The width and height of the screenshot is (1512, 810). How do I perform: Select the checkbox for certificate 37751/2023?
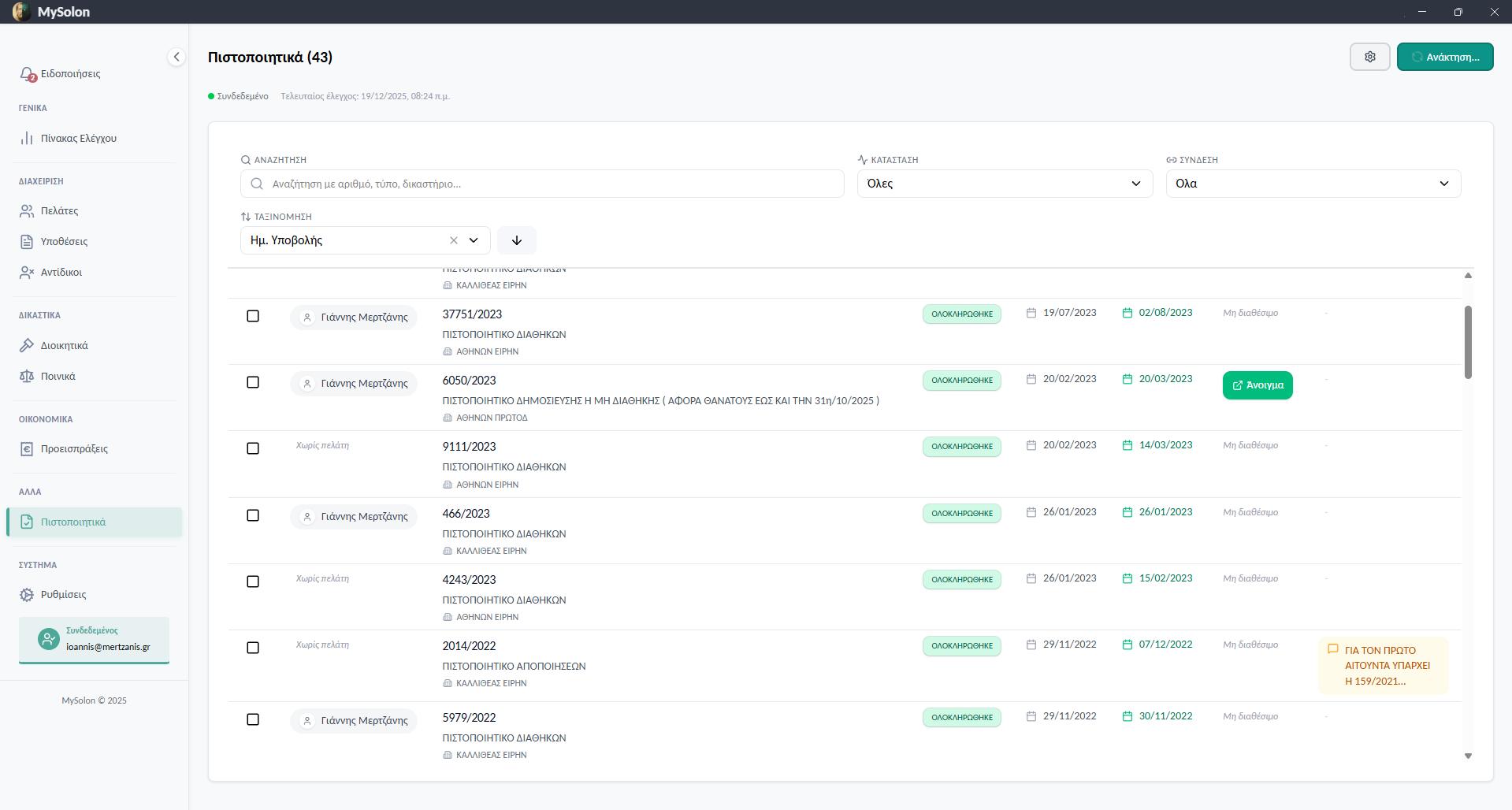pyautogui.click(x=253, y=316)
